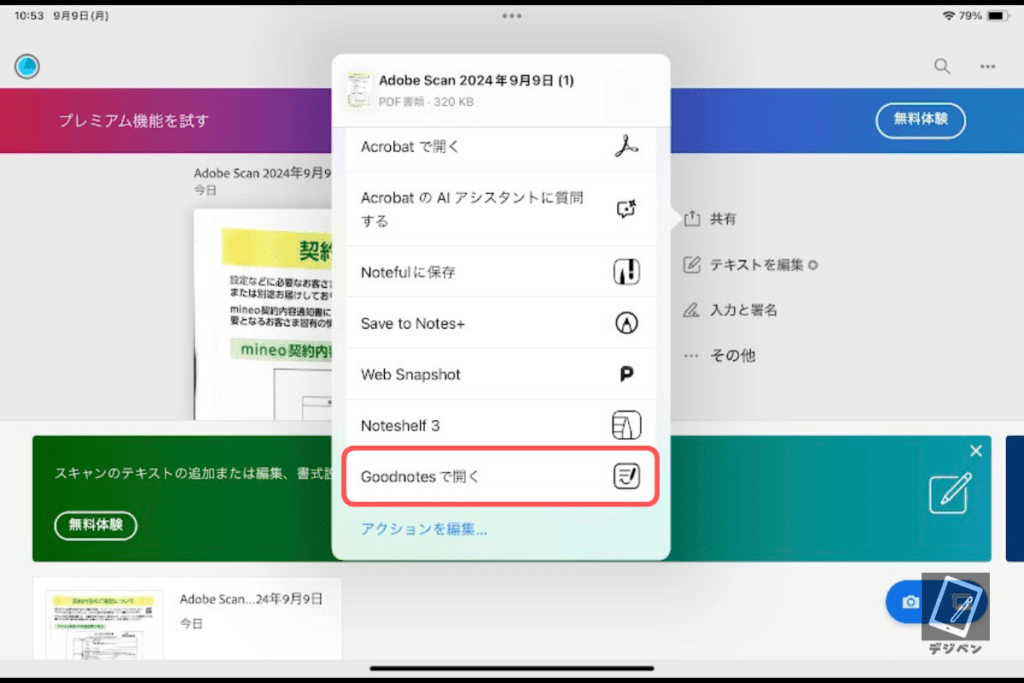Select Acrobat の AI アシスタントに質問する
Viewport: 1024px width, 683px height.
[500, 209]
